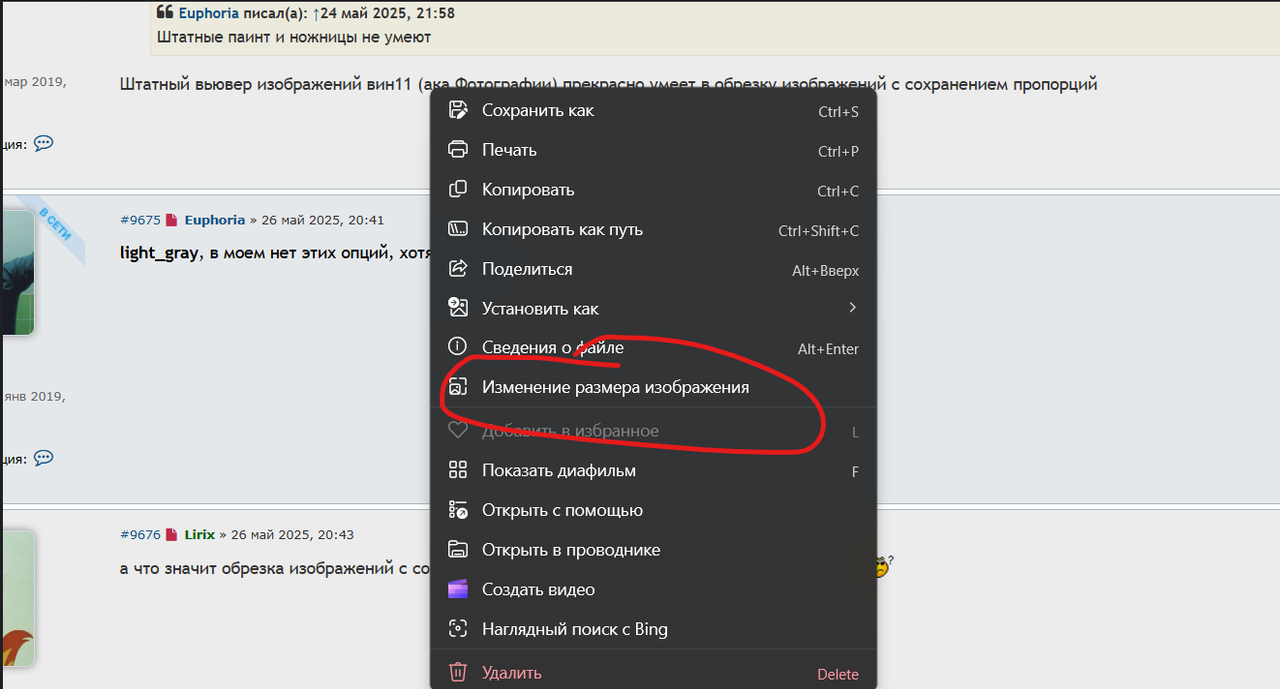Viewport: 1280px width, 689px height.
Task: Open the #9676 post permalink
Action: [140, 535]
